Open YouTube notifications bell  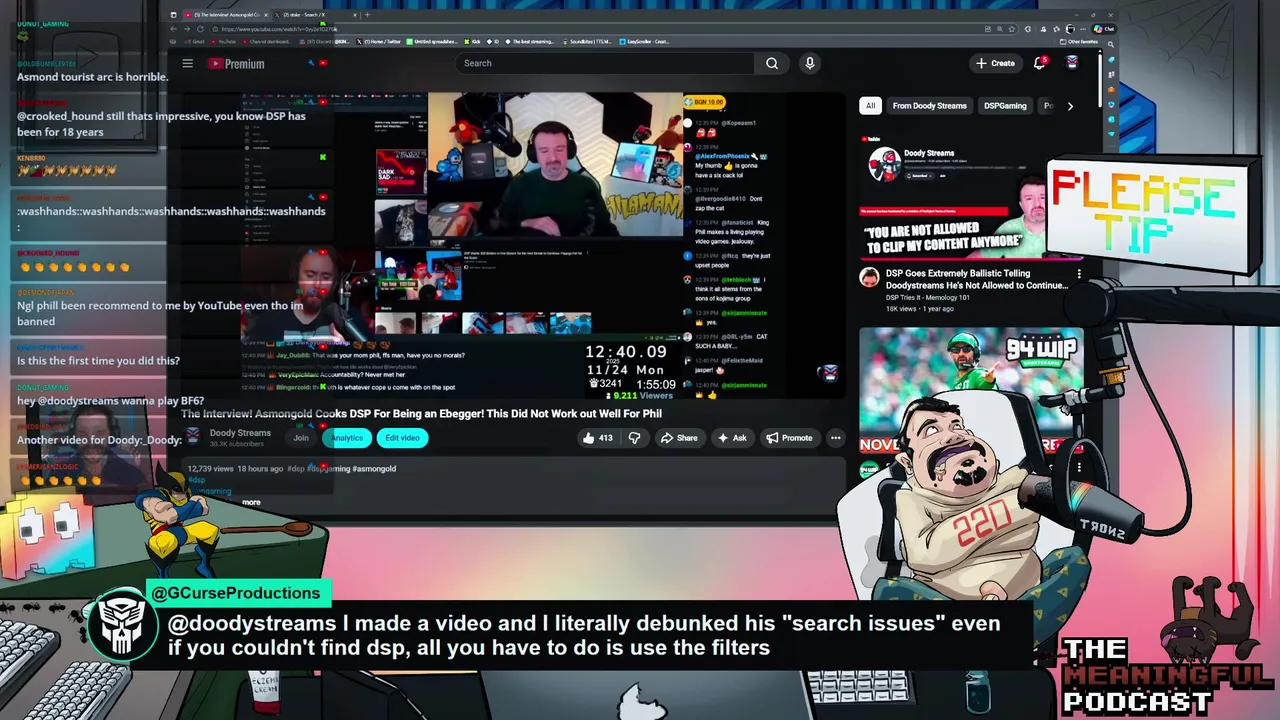tap(1040, 62)
